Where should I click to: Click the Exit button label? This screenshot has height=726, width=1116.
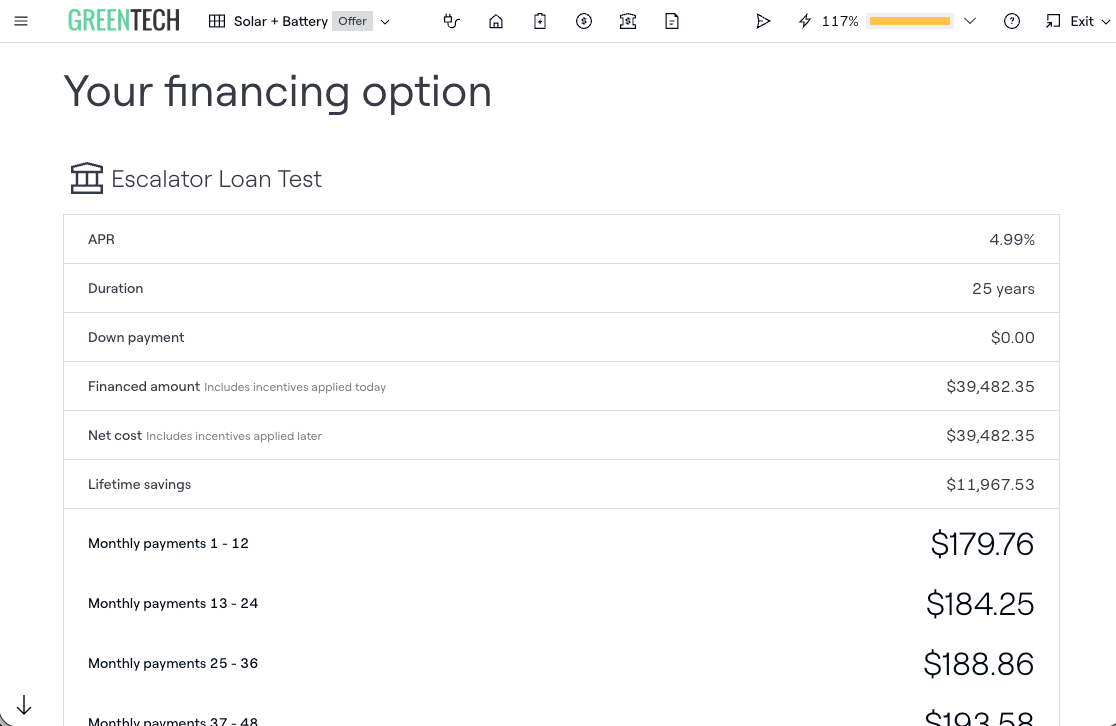(1081, 21)
